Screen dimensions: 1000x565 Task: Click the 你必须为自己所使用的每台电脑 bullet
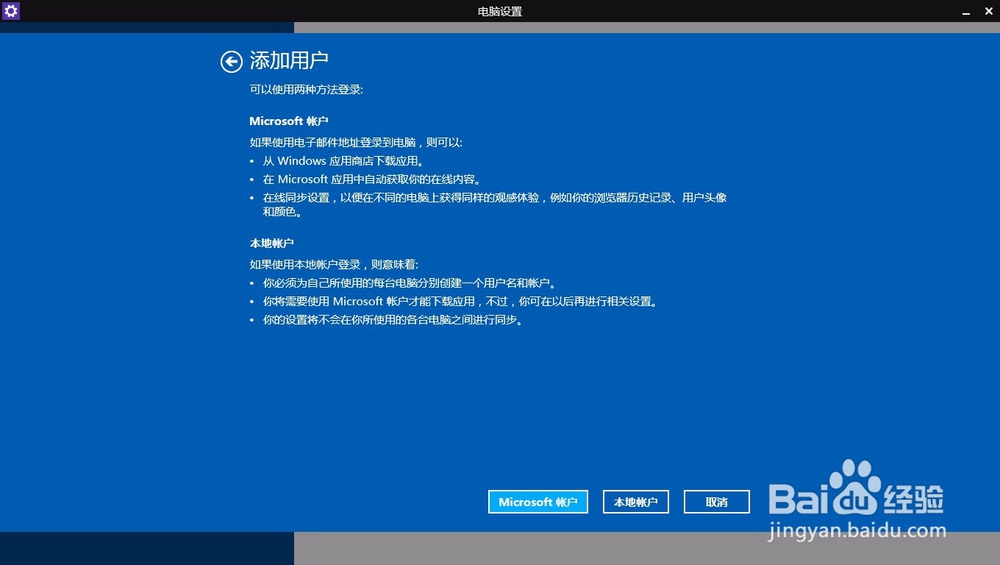[409, 283]
